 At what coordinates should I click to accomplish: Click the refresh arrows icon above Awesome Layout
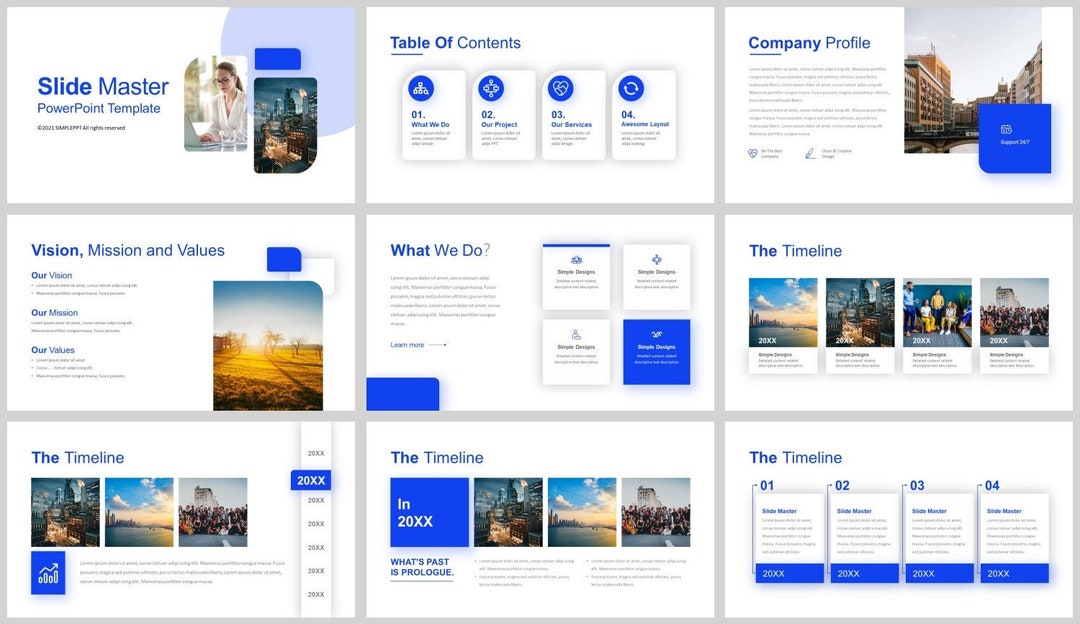631,88
